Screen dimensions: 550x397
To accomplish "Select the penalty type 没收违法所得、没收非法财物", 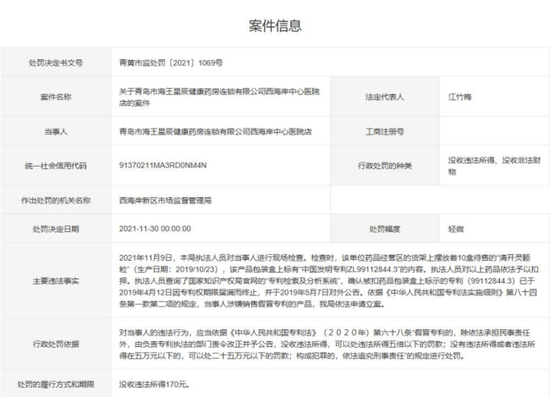I will 494,166.
